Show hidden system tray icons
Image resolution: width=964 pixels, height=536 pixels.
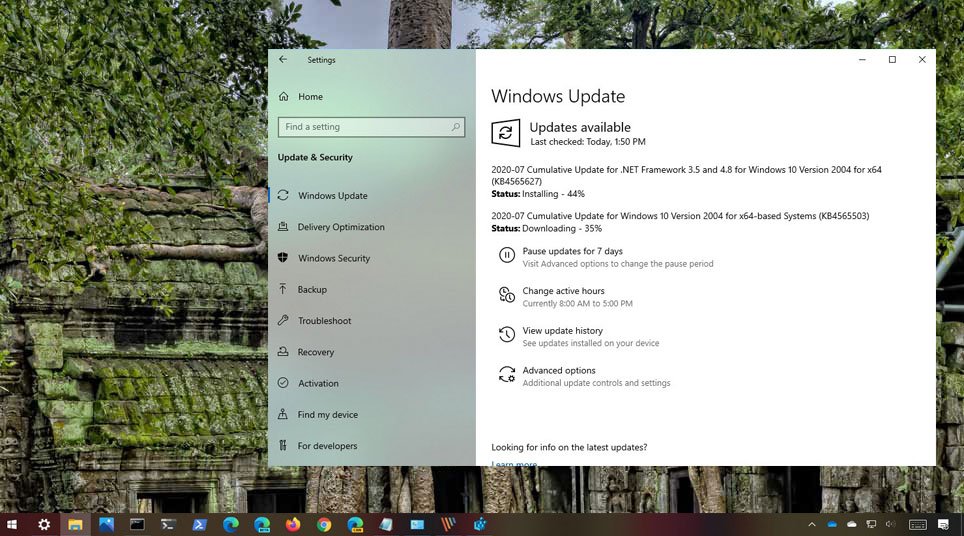[811, 524]
